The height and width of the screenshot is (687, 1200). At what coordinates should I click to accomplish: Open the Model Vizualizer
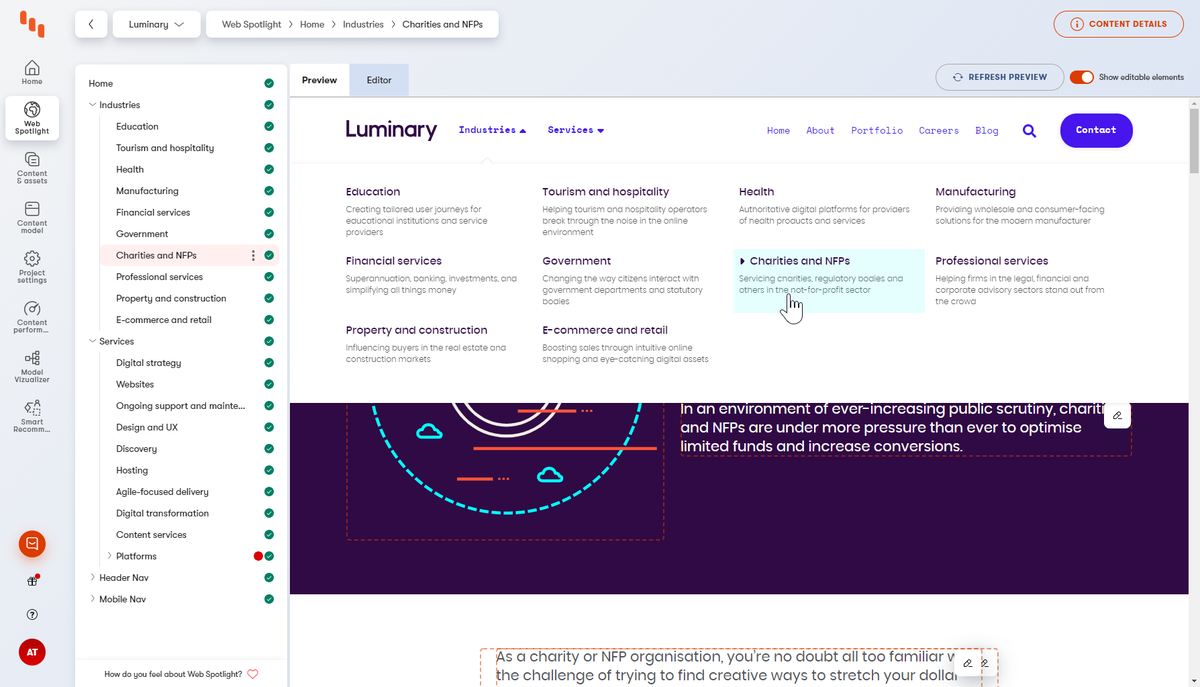click(x=32, y=365)
